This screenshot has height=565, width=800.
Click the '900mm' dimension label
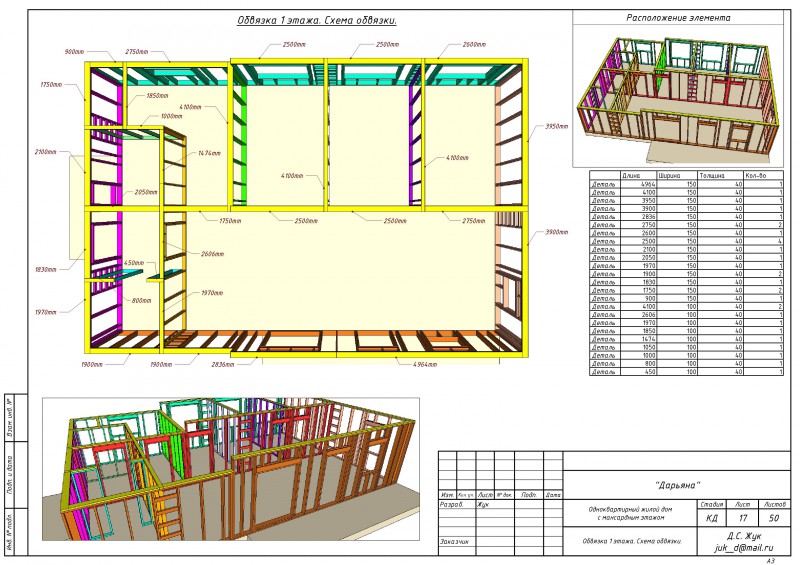click(x=74, y=52)
